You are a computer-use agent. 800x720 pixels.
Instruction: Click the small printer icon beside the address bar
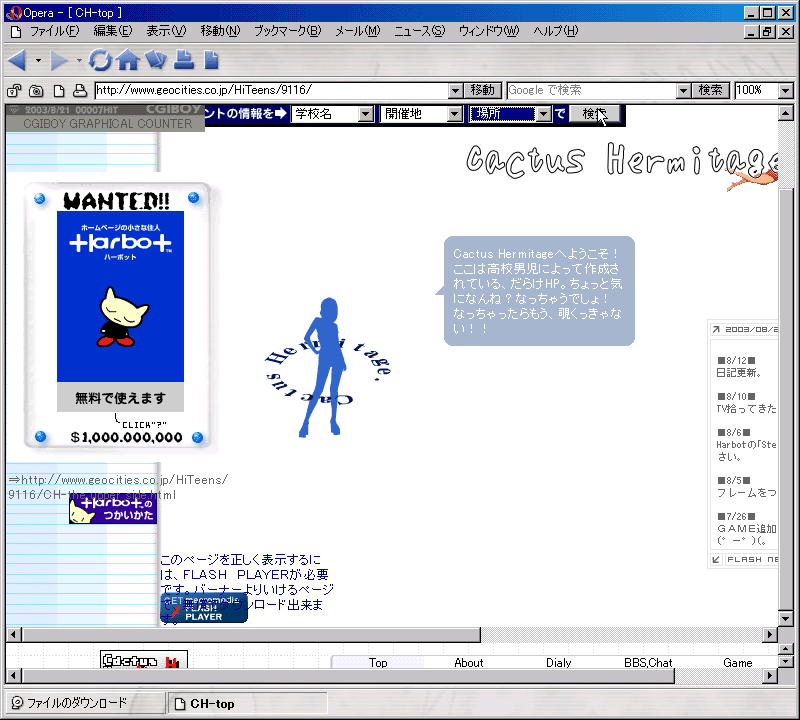point(80,91)
